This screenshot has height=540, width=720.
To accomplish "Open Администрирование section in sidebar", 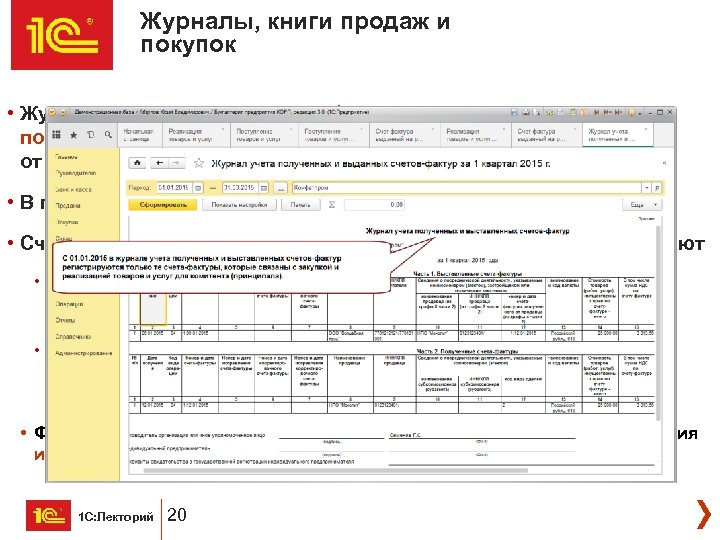I will (x=84, y=353).
